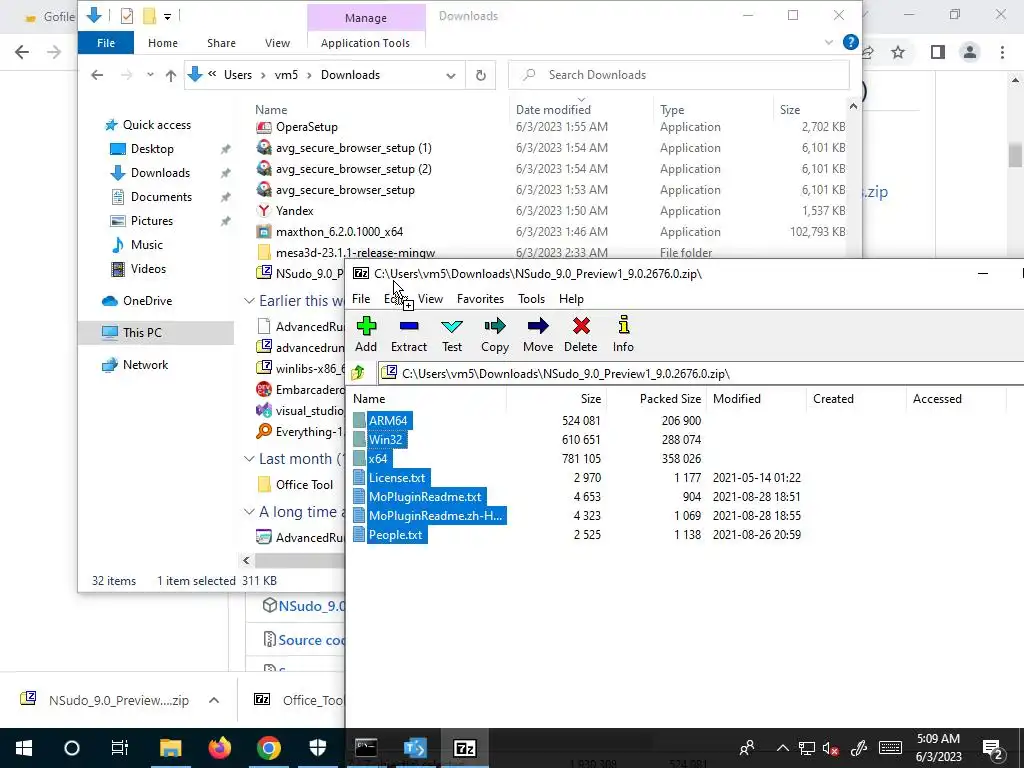Open Explorer help question mark icon
The width and height of the screenshot is (1024, 768).
point(850,42)
